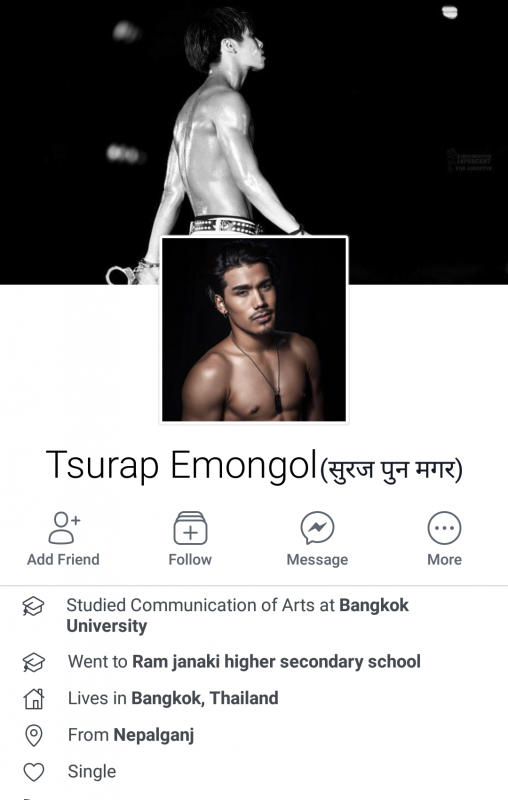Click graduation cap icon beside Bangkok University
Image resolution: width=508 pixels, height=800 pixels.
[34, 607]
